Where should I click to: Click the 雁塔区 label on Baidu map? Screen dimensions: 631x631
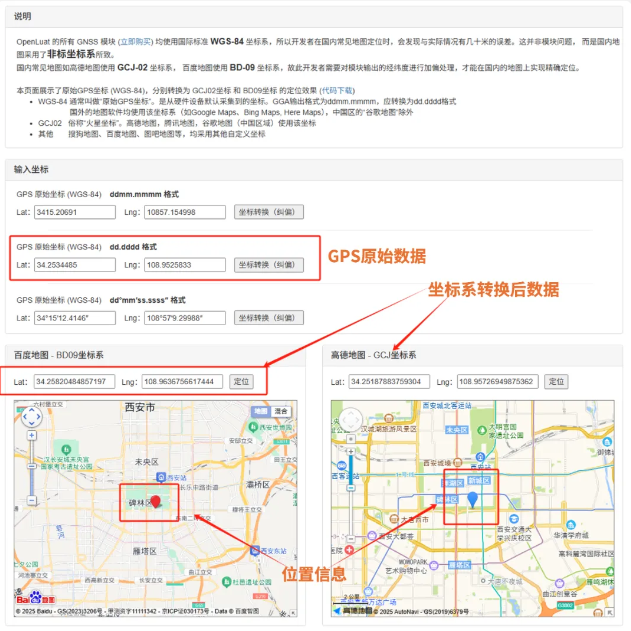click(144, 551)
